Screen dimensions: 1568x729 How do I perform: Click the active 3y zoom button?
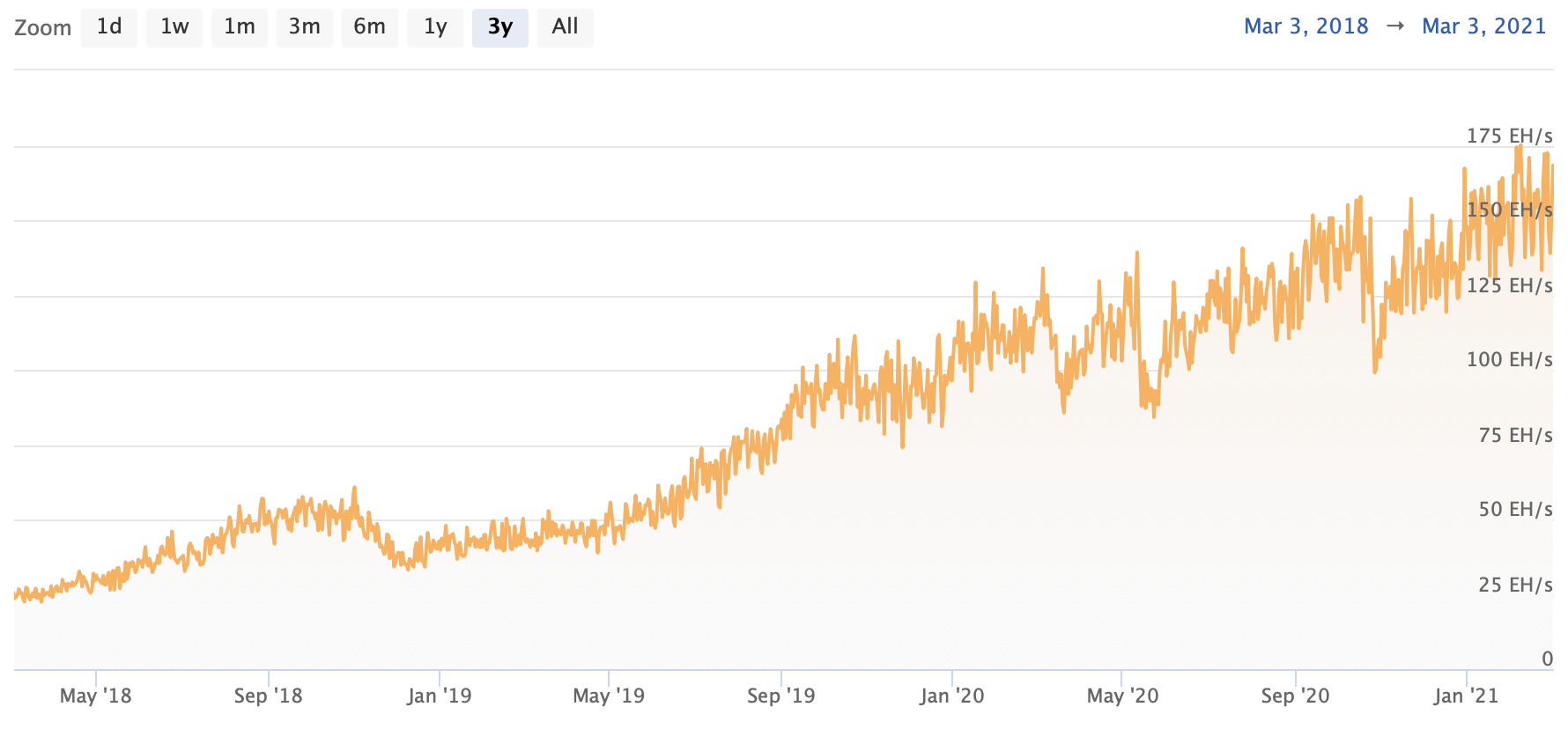(x=500, y=27)
